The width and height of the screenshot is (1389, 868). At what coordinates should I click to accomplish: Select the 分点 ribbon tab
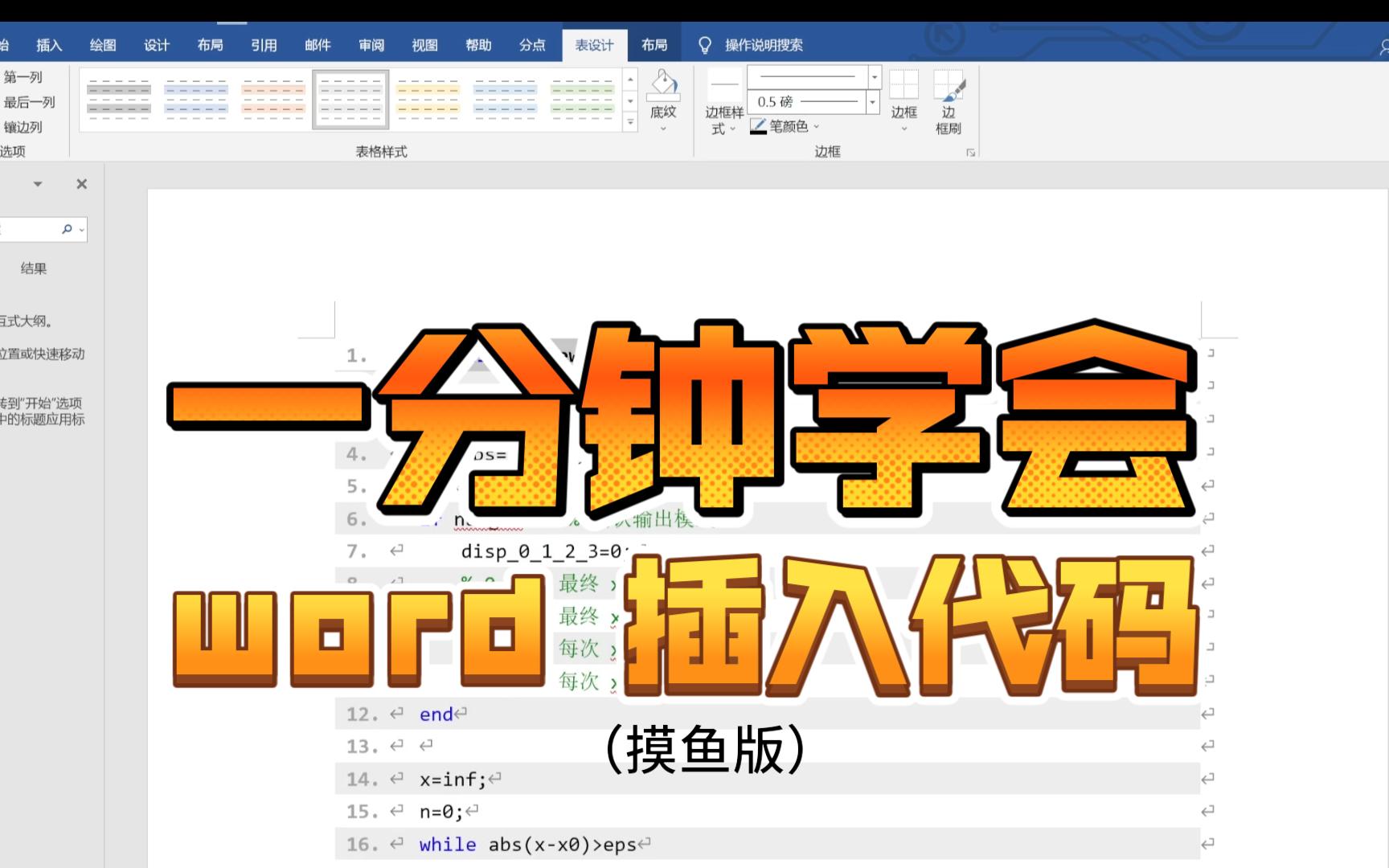[x=532, y=45]
